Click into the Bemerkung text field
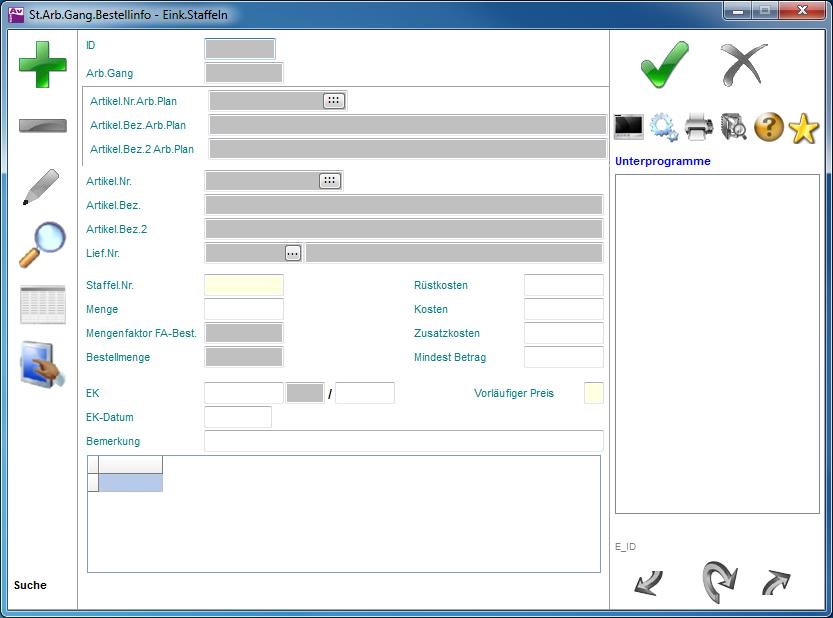 [x=403, y=441]
